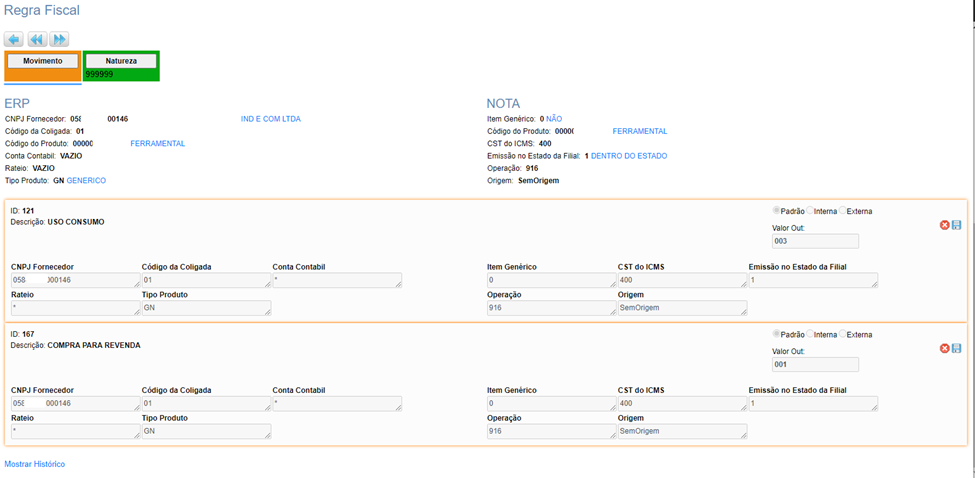Viewport: 975px width, 478px height.
Task: Click the GENERICO product type link
Action: pos(86,181)
